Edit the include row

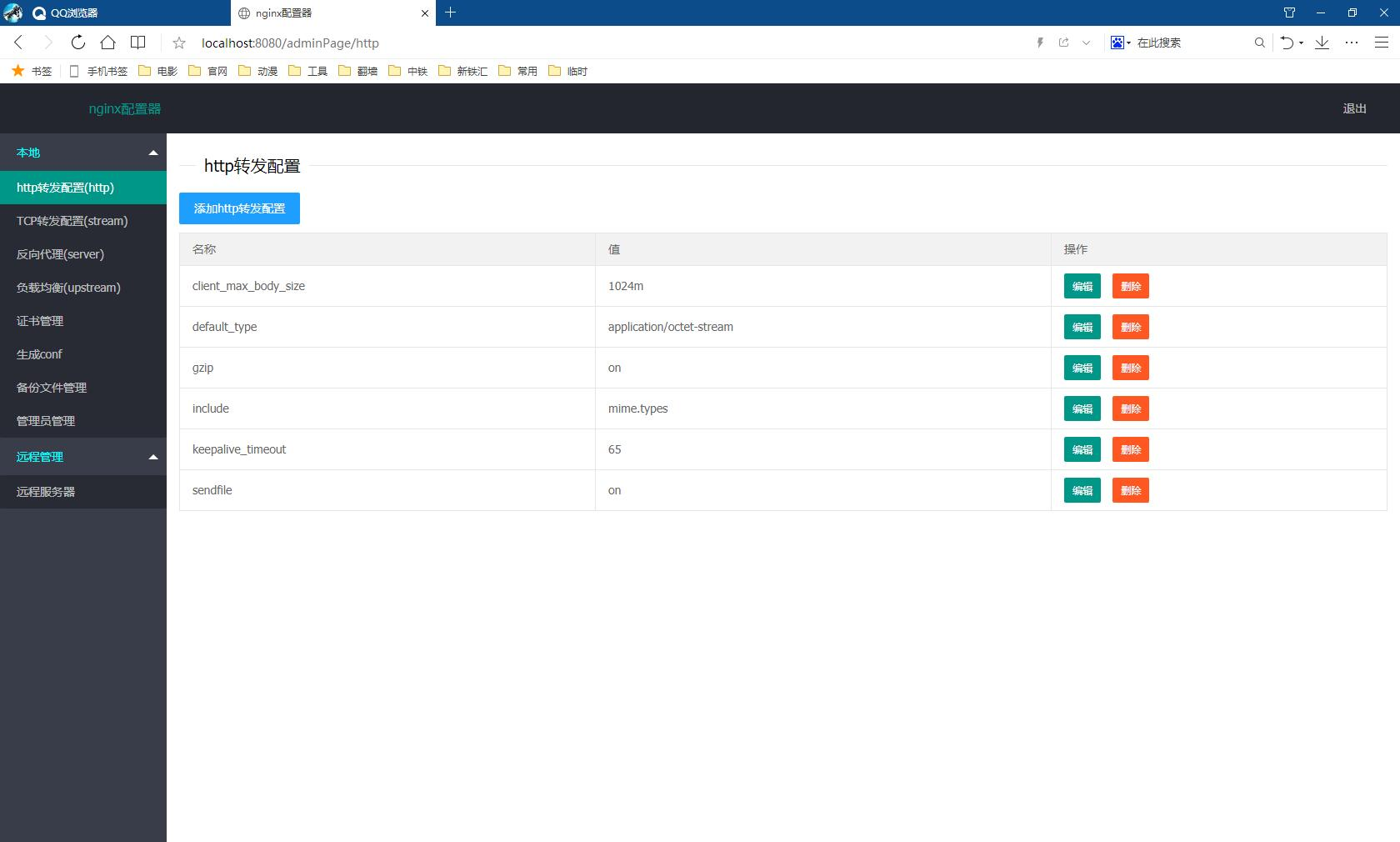pyautogui.click(x=1082, y=408)
